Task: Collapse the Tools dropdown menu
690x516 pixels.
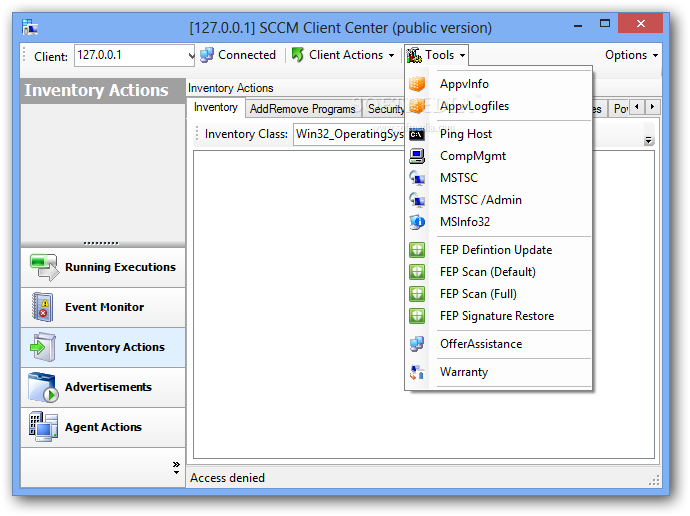Action: coord(437,55)
